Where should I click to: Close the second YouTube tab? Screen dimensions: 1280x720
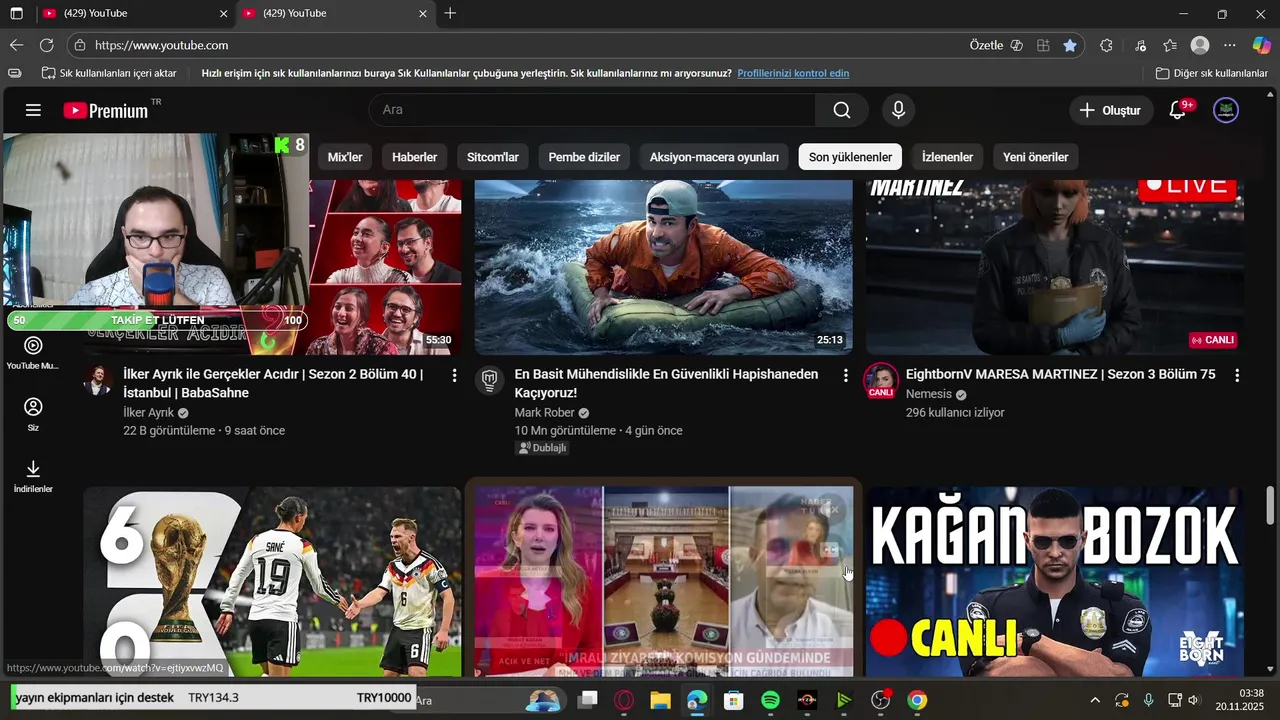[x=423, y=14]
